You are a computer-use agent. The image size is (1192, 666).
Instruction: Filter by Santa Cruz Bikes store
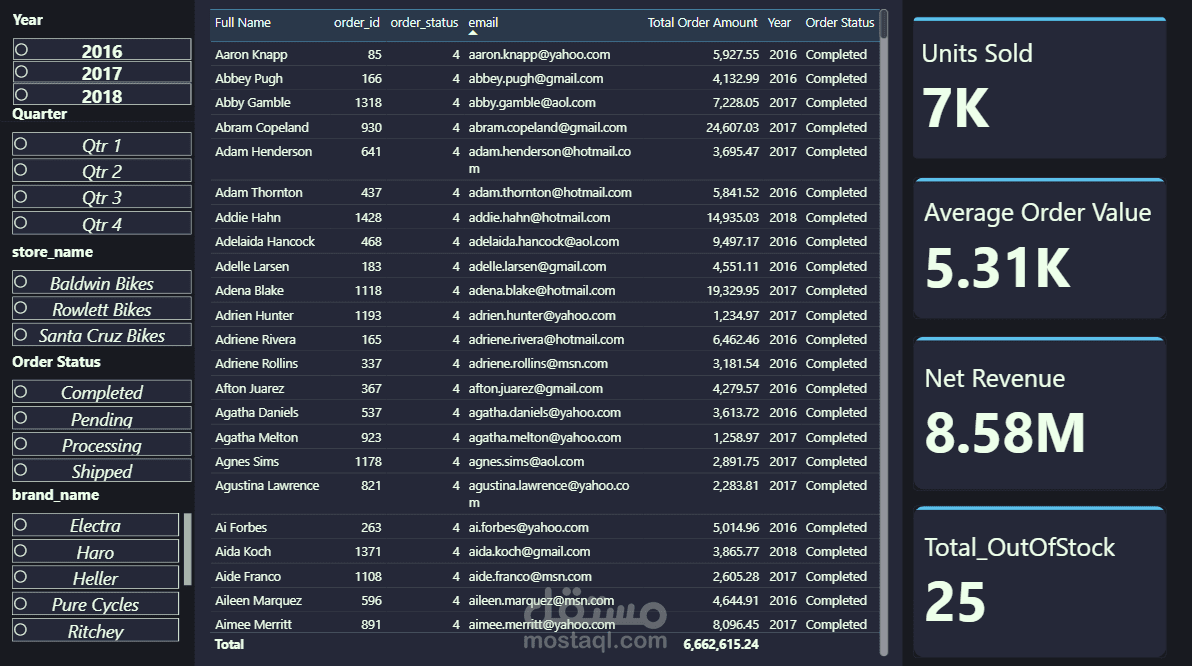(x=102, y=335)
